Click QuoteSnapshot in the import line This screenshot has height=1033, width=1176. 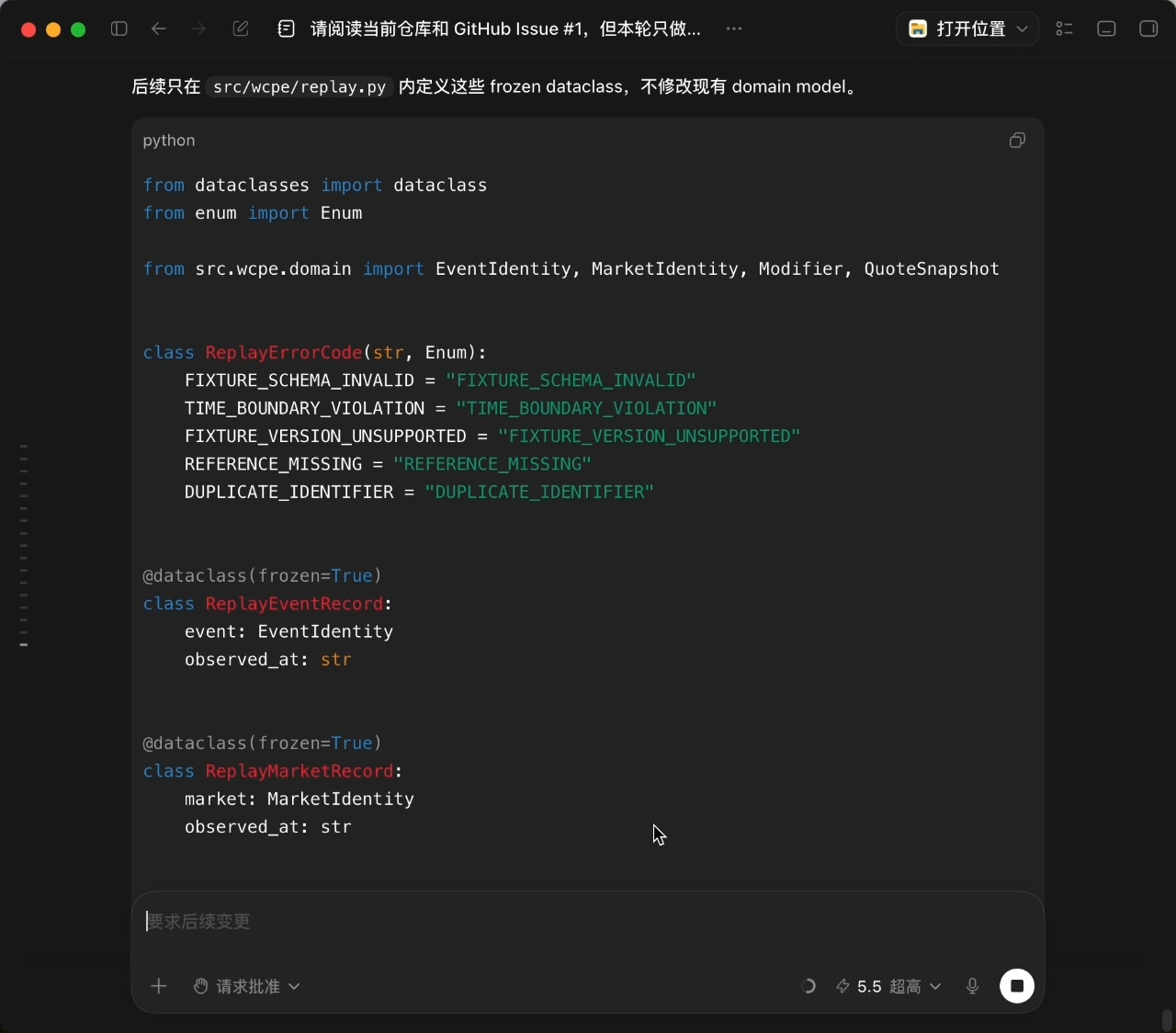click(932, 269)
